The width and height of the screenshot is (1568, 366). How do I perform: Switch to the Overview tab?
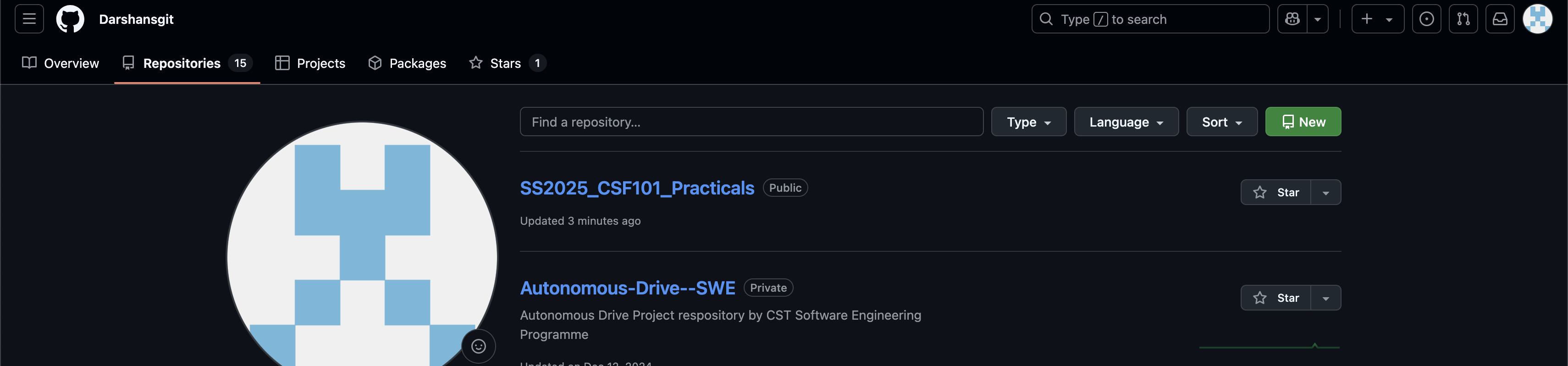pos(60,63)
